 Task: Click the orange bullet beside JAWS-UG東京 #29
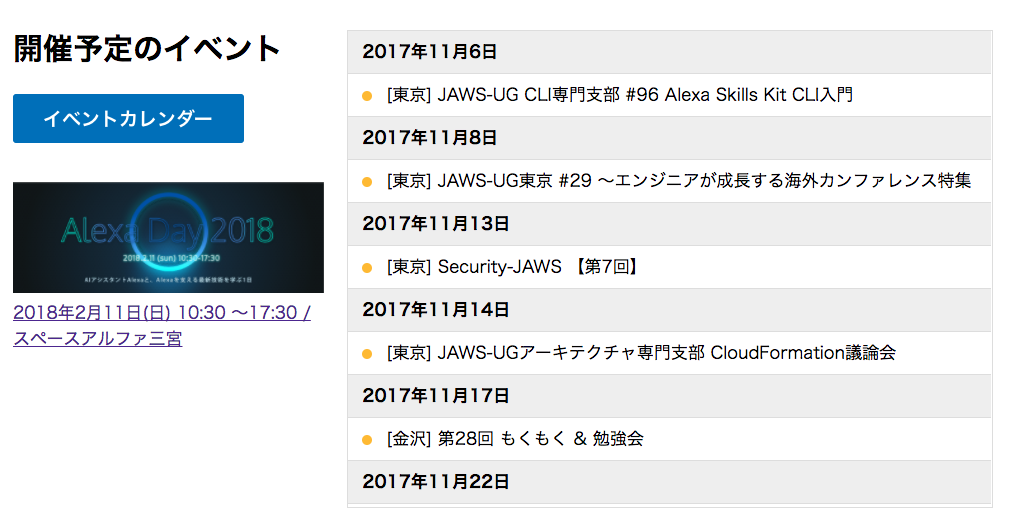tap(367, 182)
